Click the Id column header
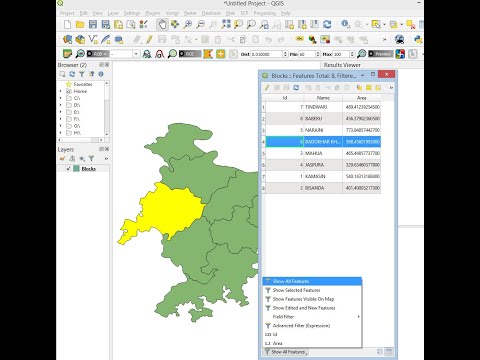 tap(285, 98)
